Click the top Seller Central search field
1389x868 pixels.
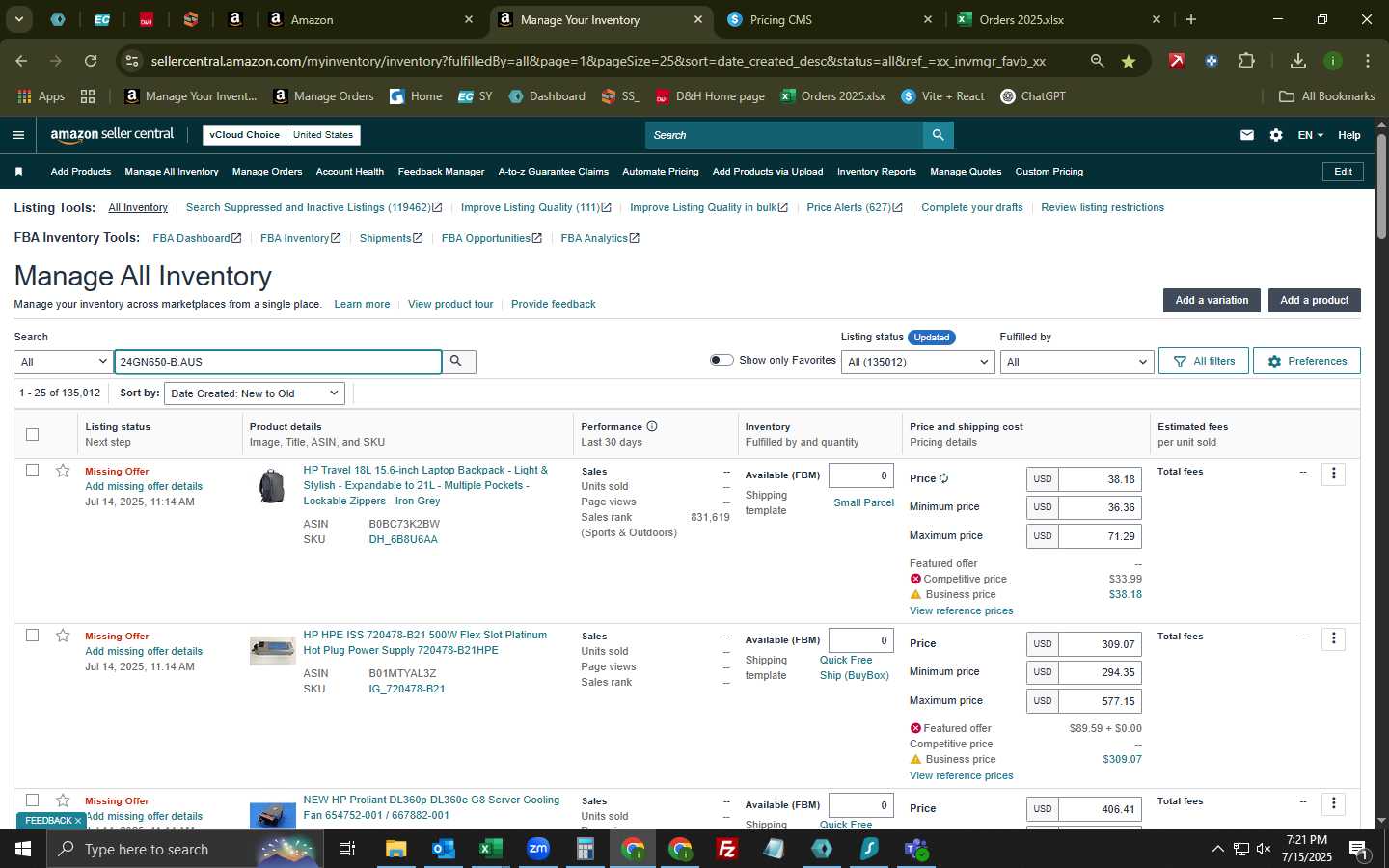[x=784, y=135]
